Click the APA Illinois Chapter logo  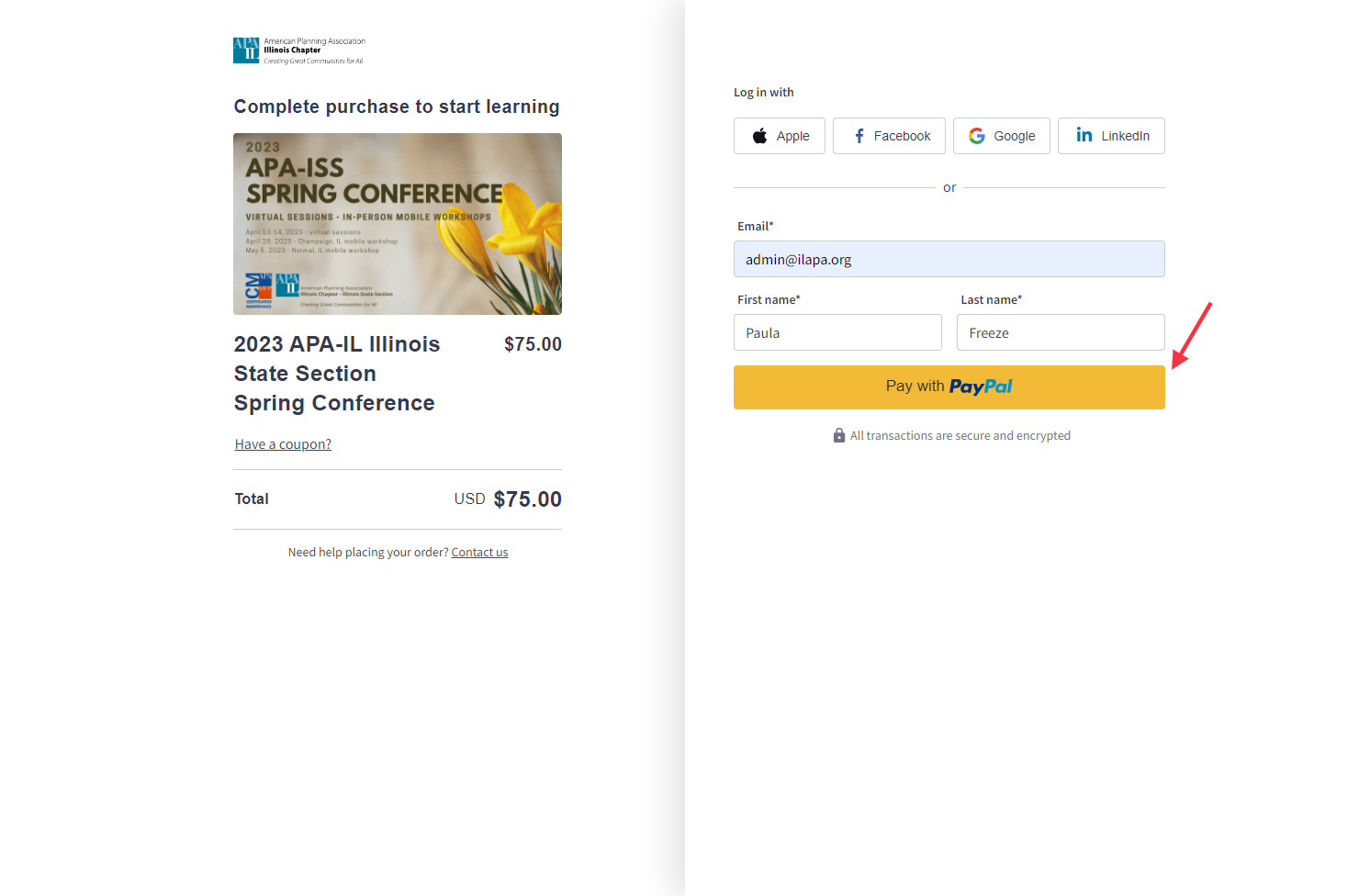point(299,50)
